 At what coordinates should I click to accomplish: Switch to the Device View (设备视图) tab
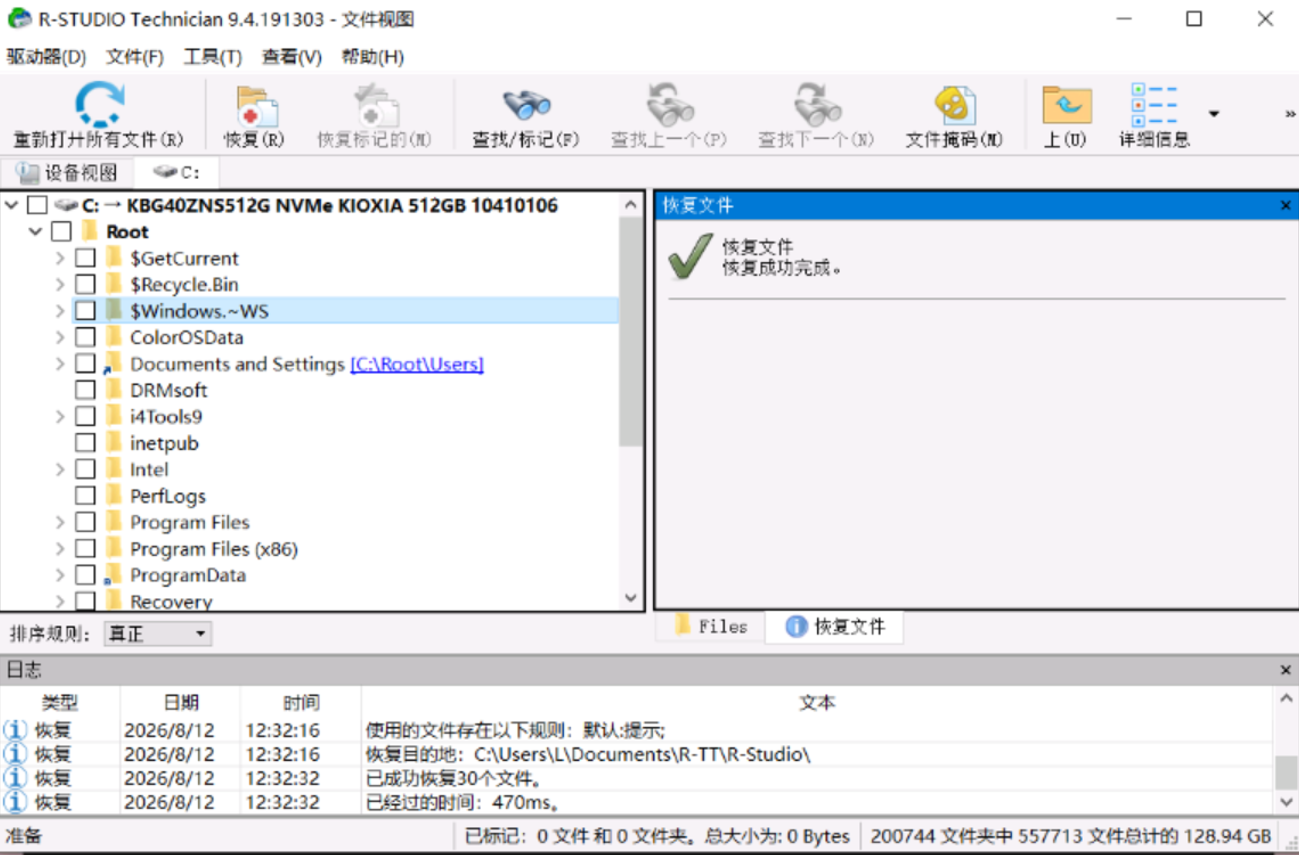click(67, 172)
